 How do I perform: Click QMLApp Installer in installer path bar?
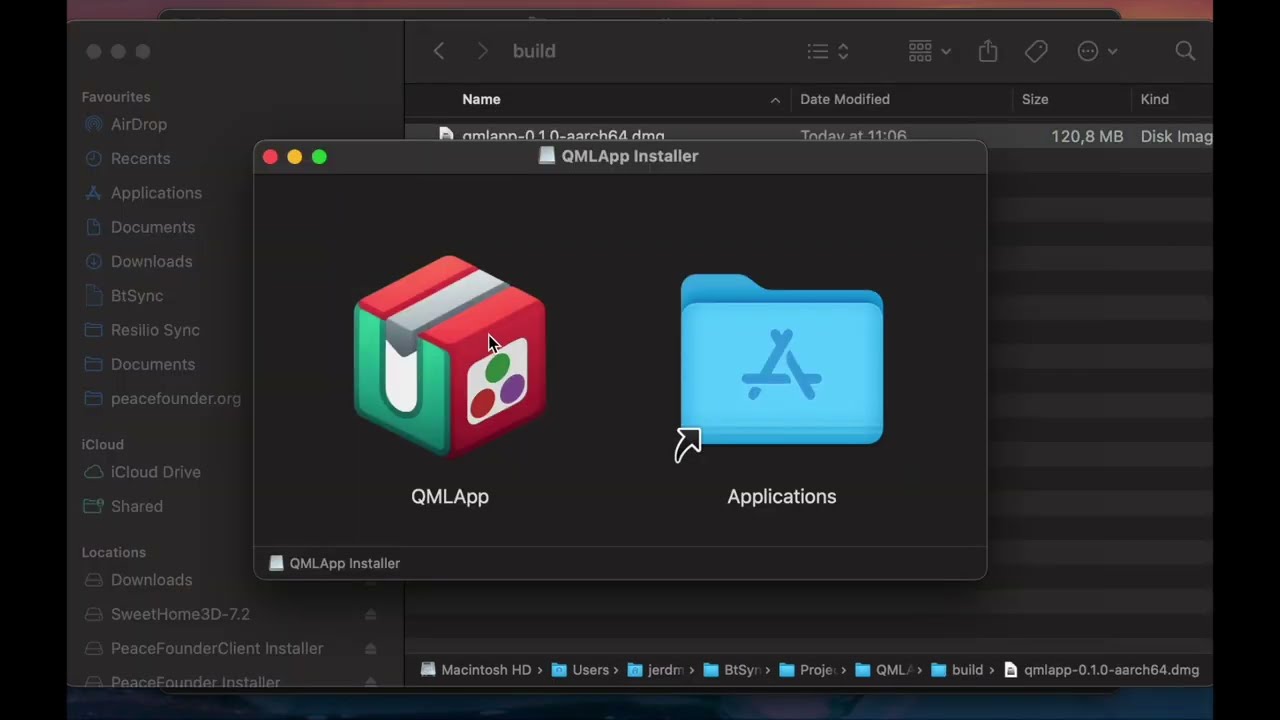coord(335,563)
